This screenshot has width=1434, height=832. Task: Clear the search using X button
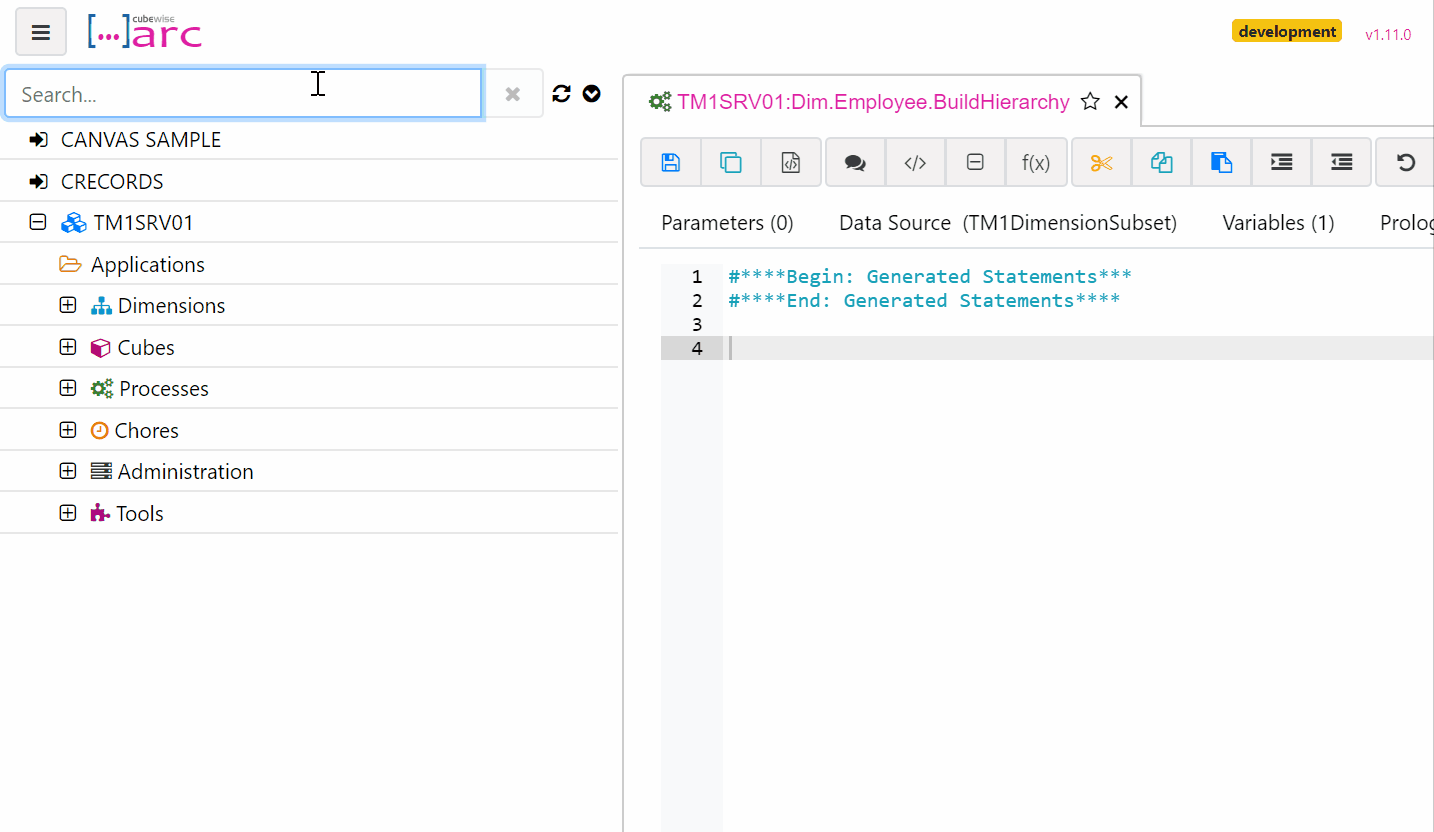tap(513, 93)
